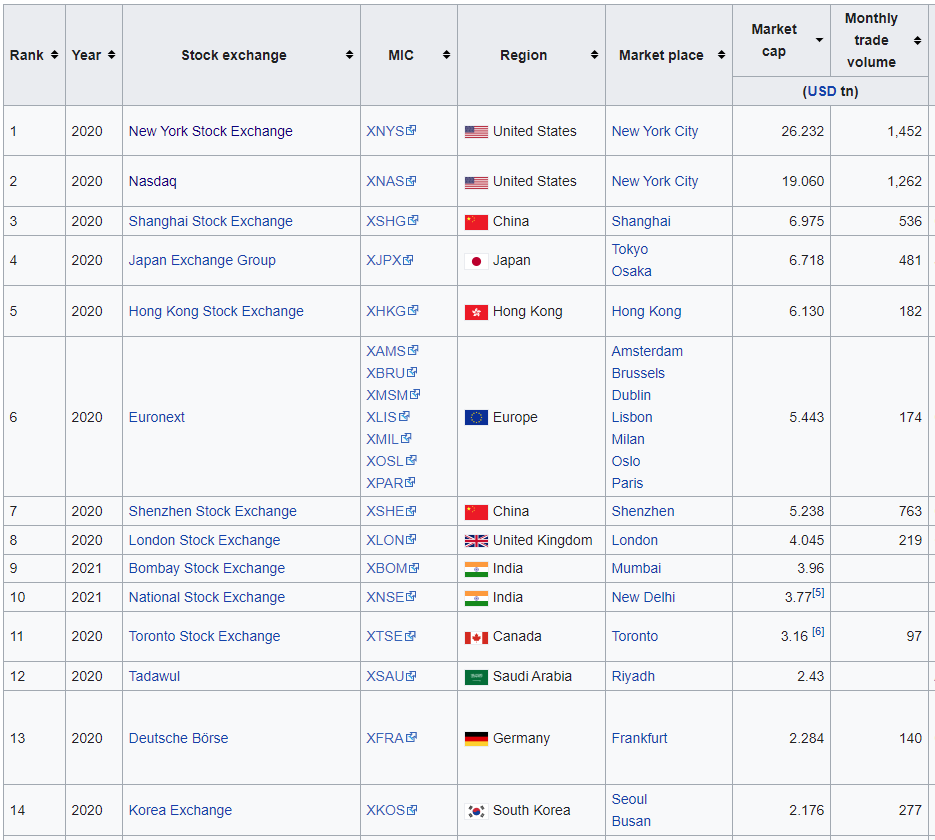Sort by Market cap descending arrow

point(819,40)
